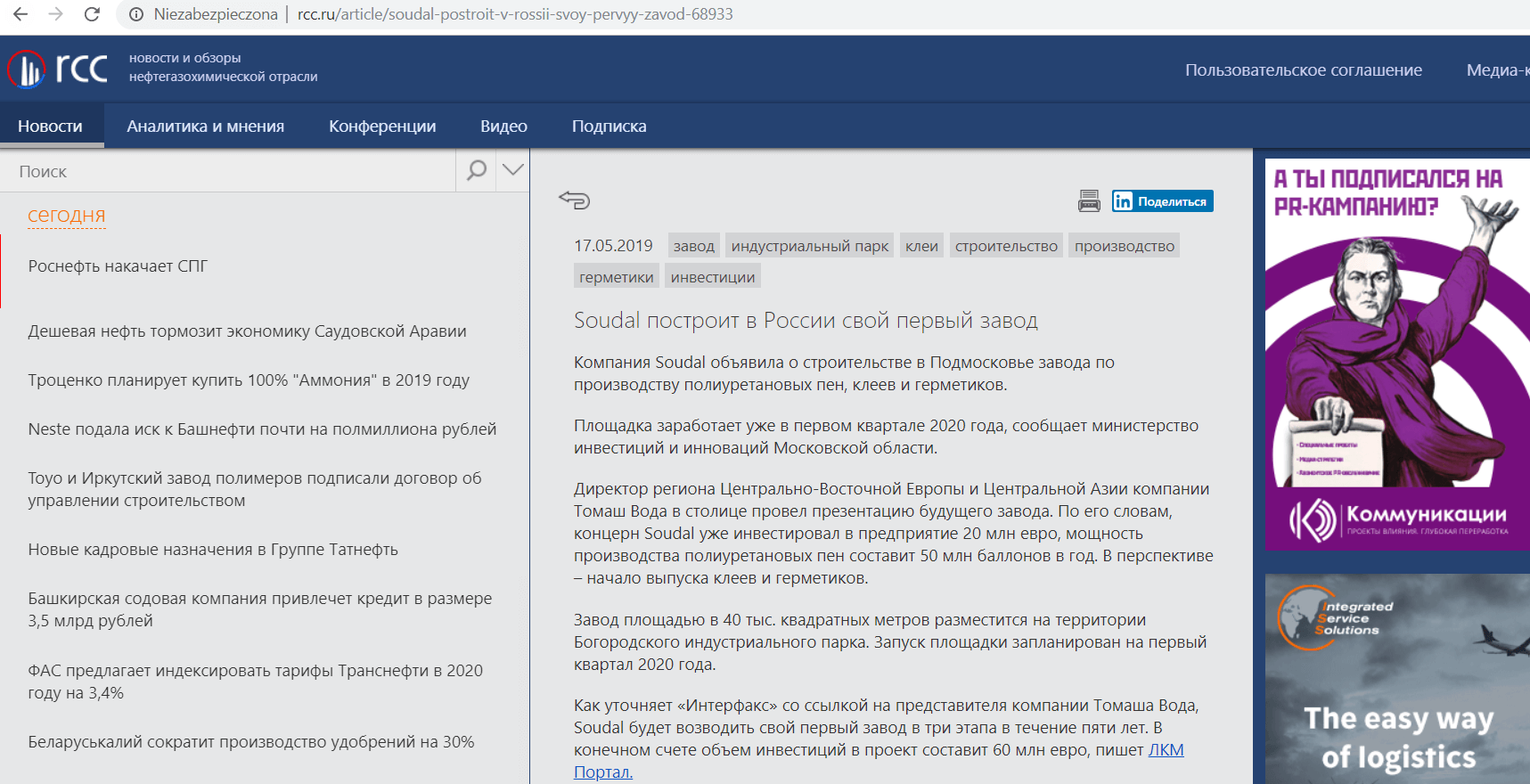
Task: Open news about Neste lawsuit against Башнефть
Action: tap(263, 429)
